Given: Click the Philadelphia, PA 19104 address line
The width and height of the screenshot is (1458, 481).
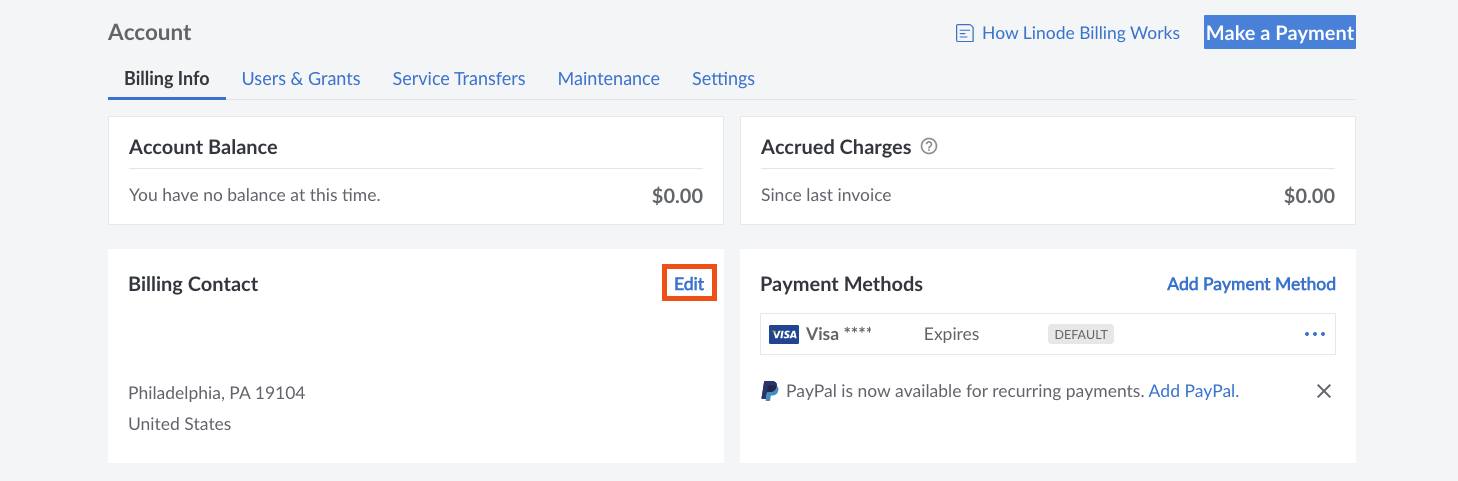Looking at the screenshot, I should (216, 392).
